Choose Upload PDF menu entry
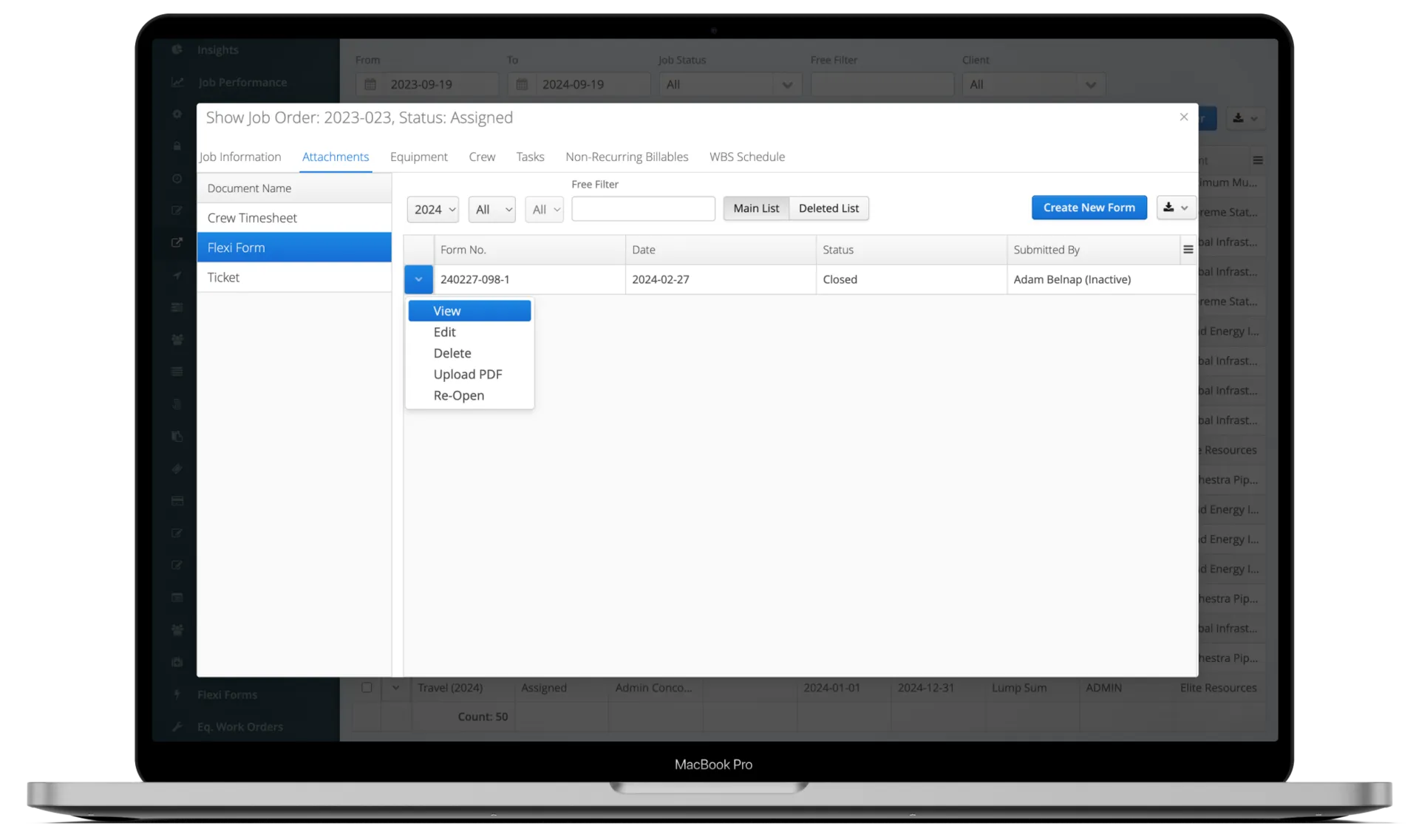 (x=469, y=375)
